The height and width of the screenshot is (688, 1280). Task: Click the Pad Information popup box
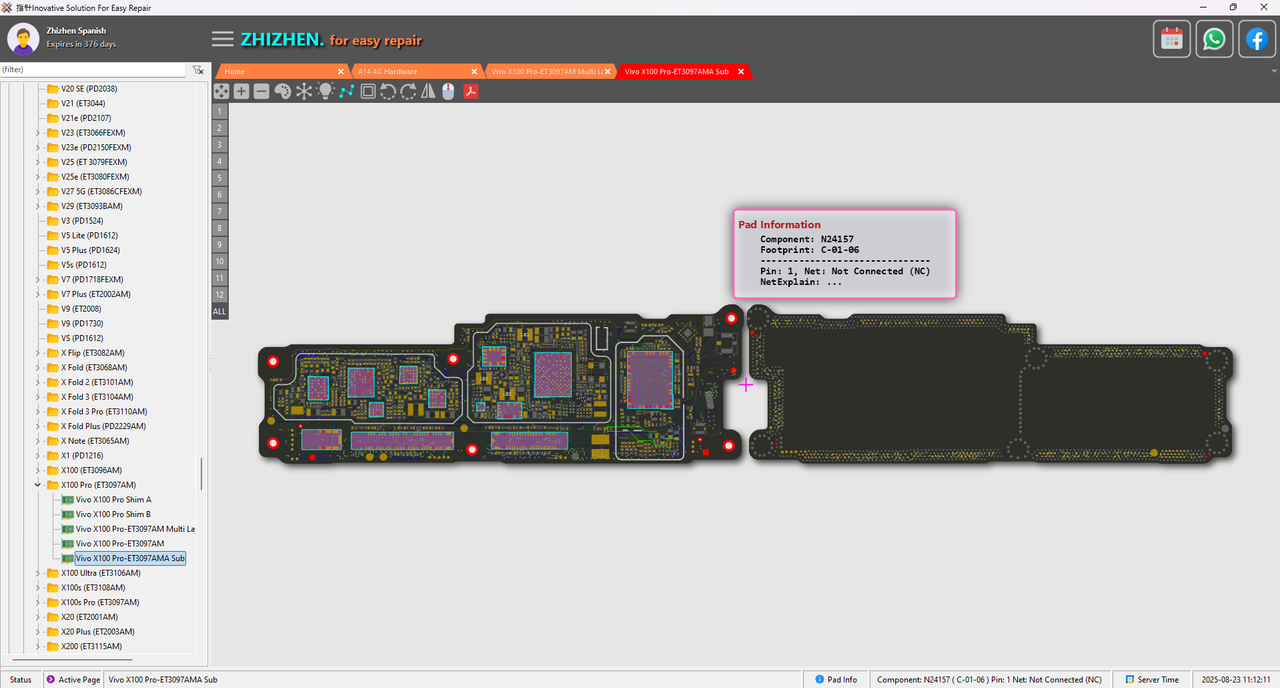tap(845, 253)
